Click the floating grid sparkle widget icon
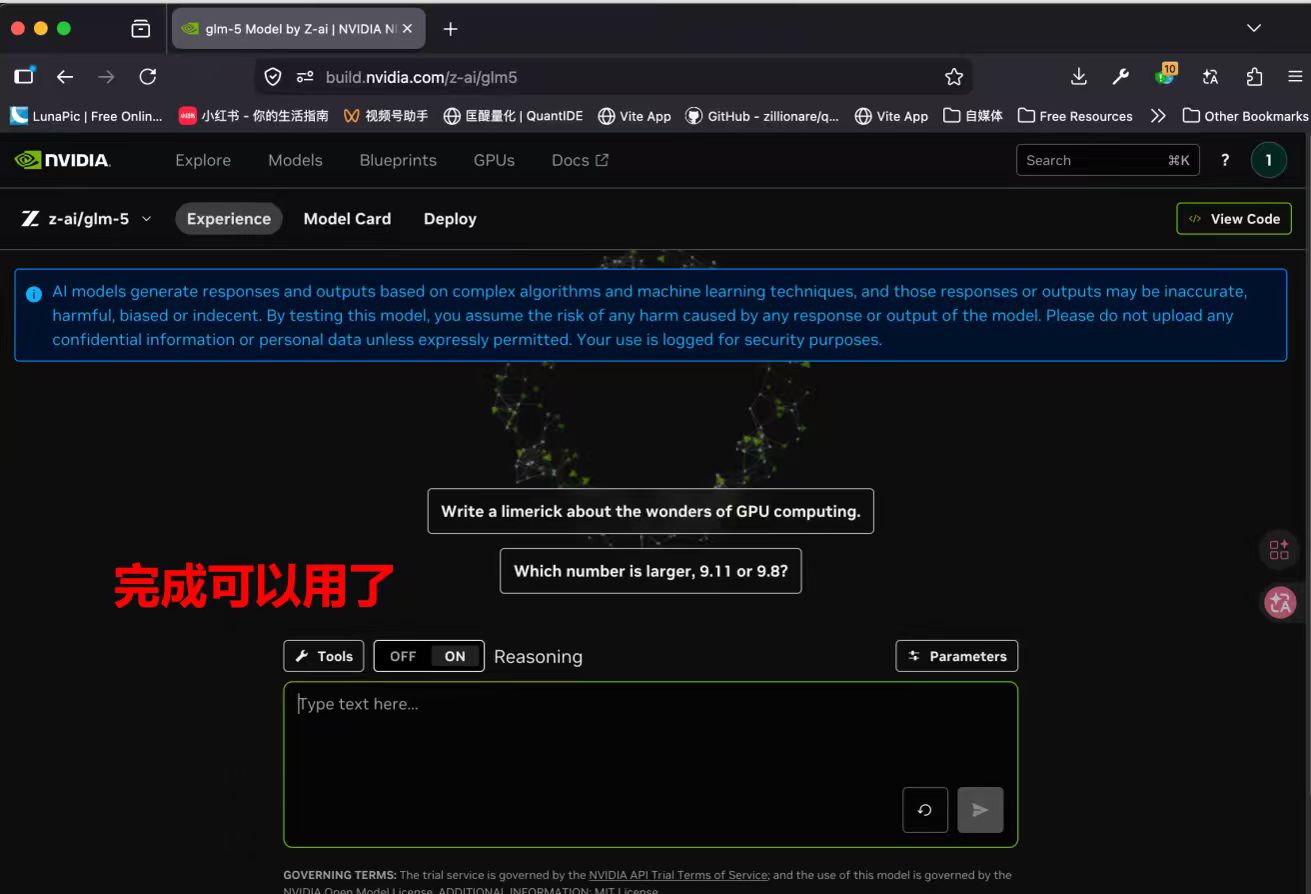The height and width of the screenshot is (894, 1311). pos(1279,550)
